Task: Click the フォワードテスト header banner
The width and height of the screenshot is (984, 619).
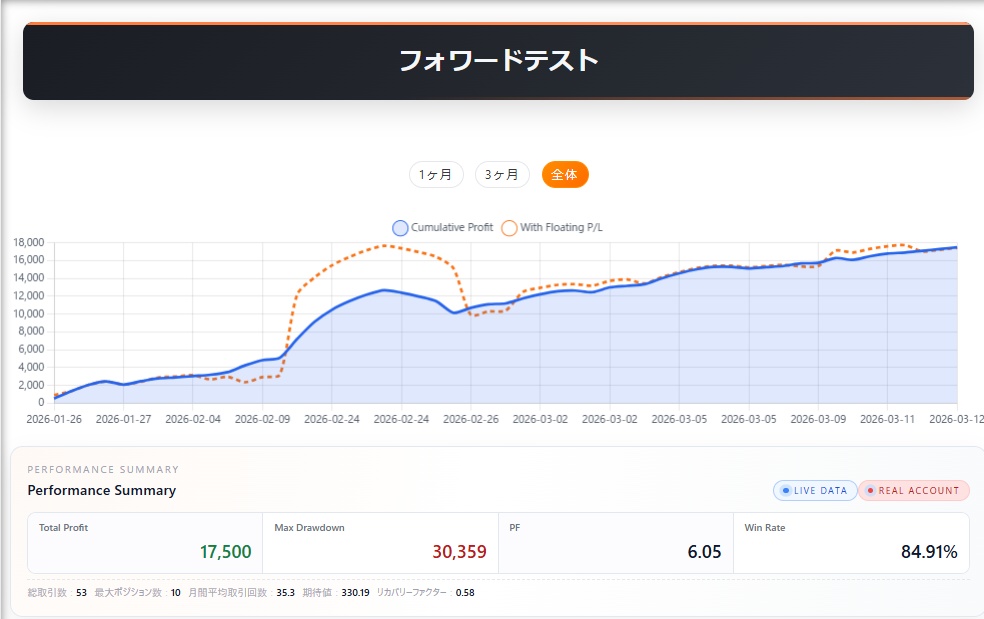Action: (x=498, y=61)
